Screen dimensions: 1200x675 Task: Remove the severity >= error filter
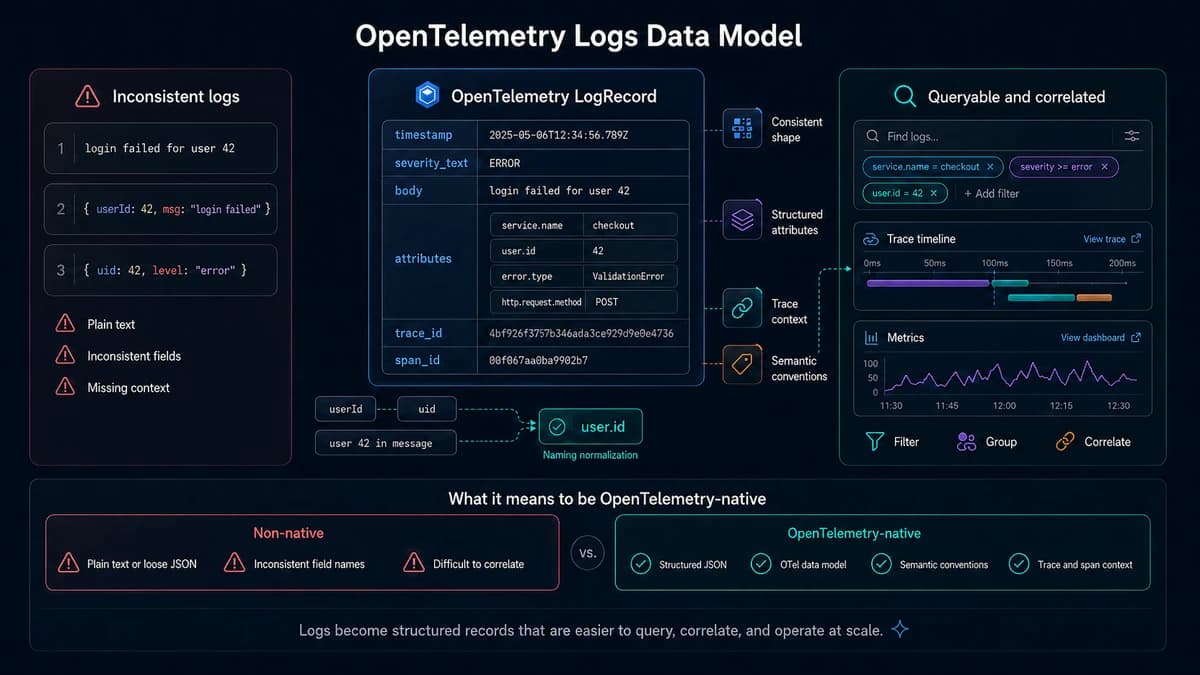pyautogui.click(x=1104, y=167)
